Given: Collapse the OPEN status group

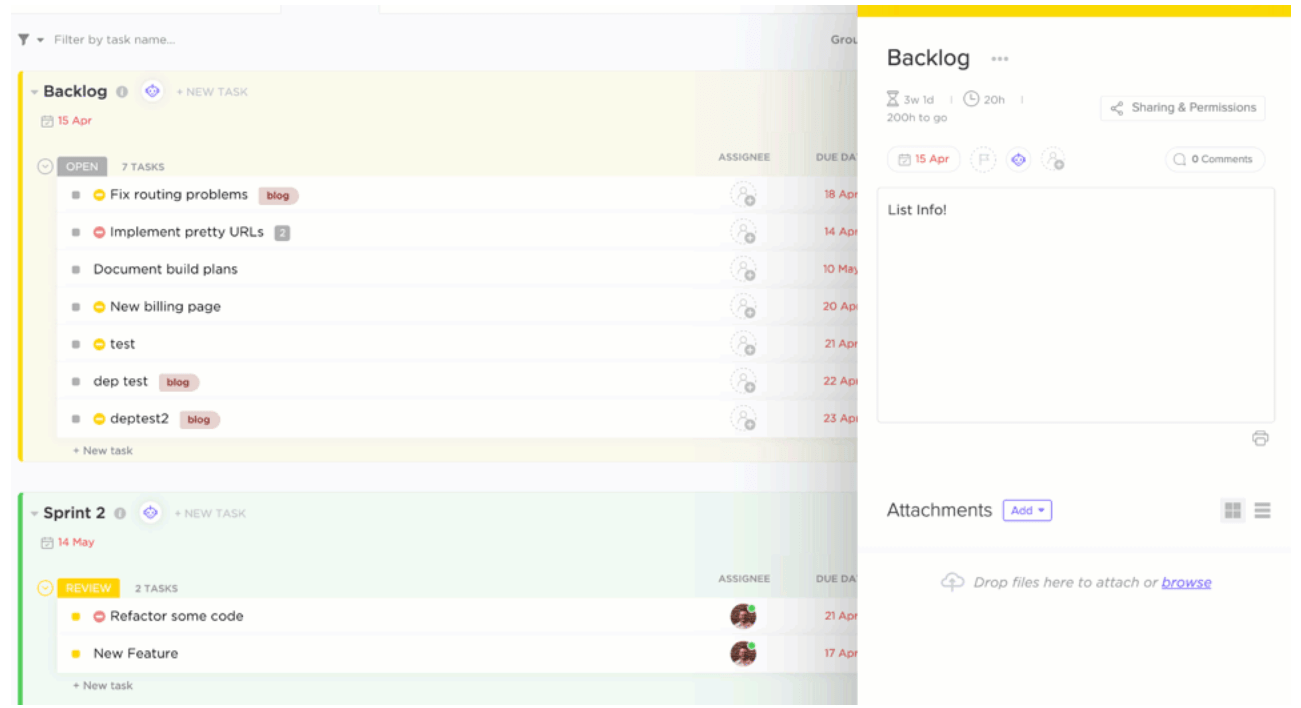Looking at the screenshot, I should 45,167.
